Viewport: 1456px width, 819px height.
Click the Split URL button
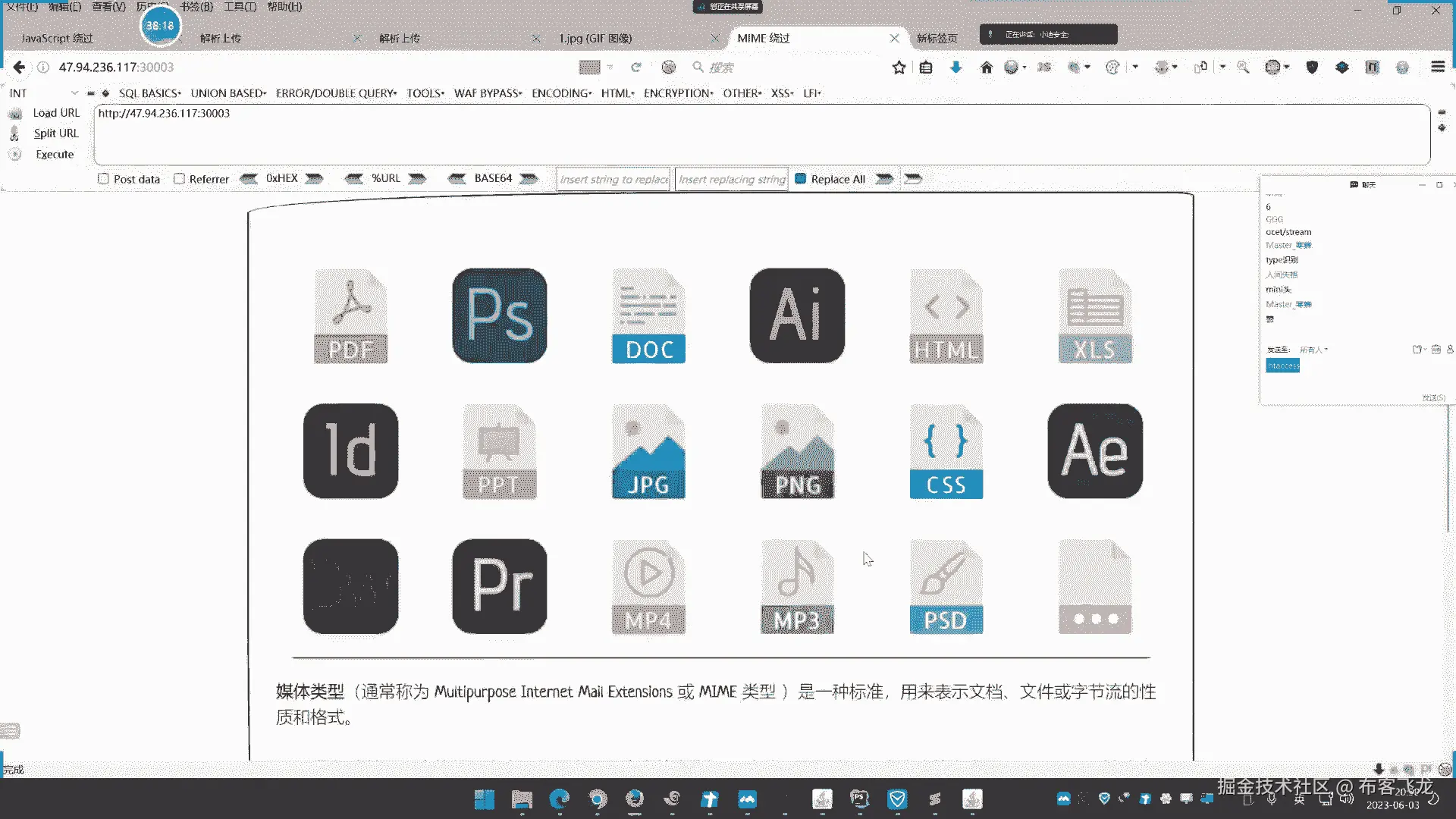coord(55,133)
